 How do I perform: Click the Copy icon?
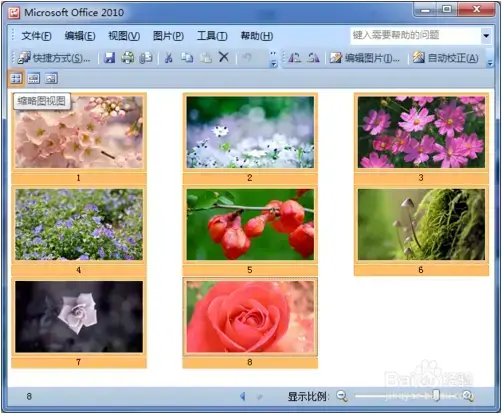coord(187,58)
